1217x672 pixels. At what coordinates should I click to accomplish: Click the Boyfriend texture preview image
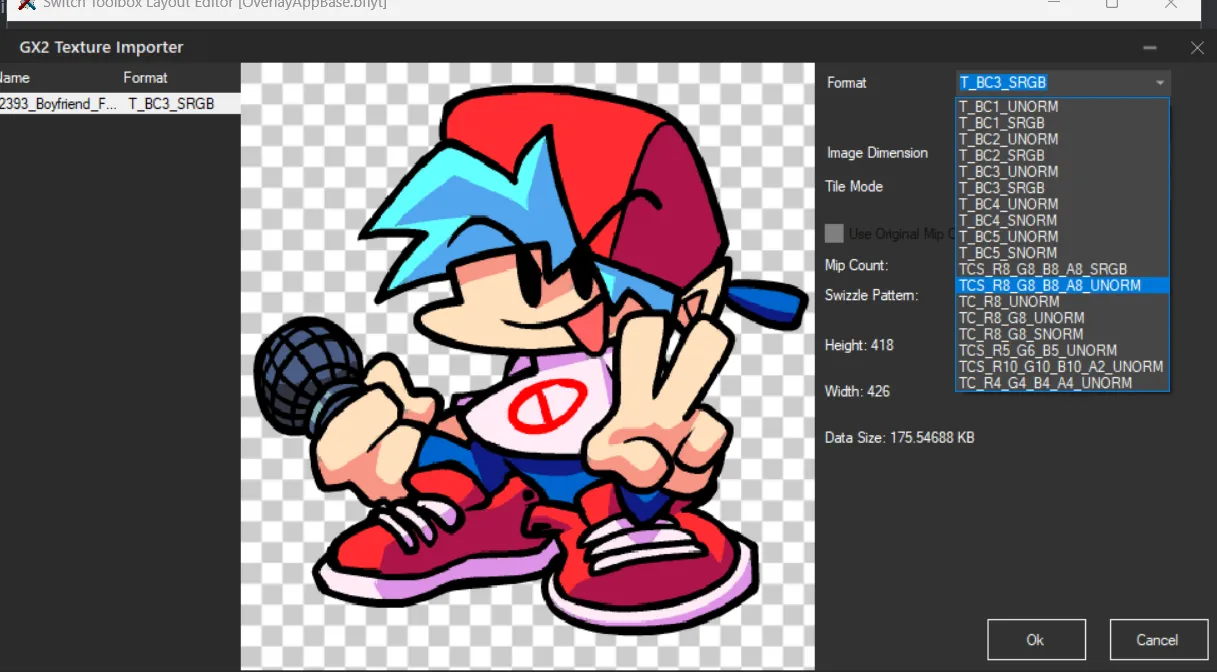pos(527,365)
